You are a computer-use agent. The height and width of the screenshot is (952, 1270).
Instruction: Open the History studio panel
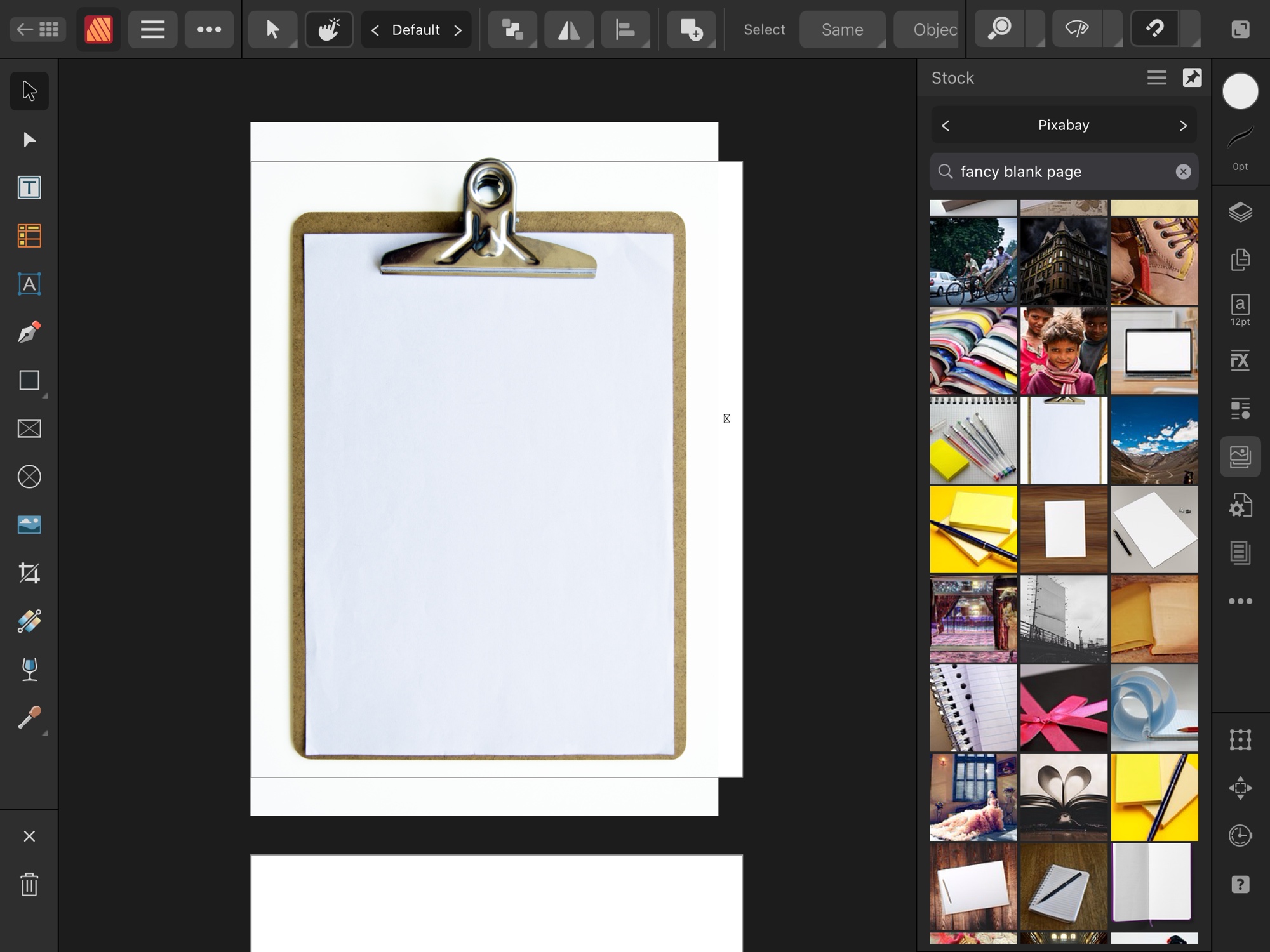pos(1240,836)
